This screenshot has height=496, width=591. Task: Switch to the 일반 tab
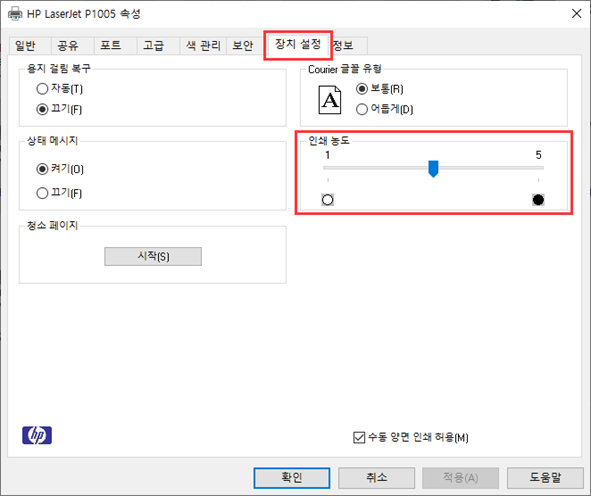point(25,46)
